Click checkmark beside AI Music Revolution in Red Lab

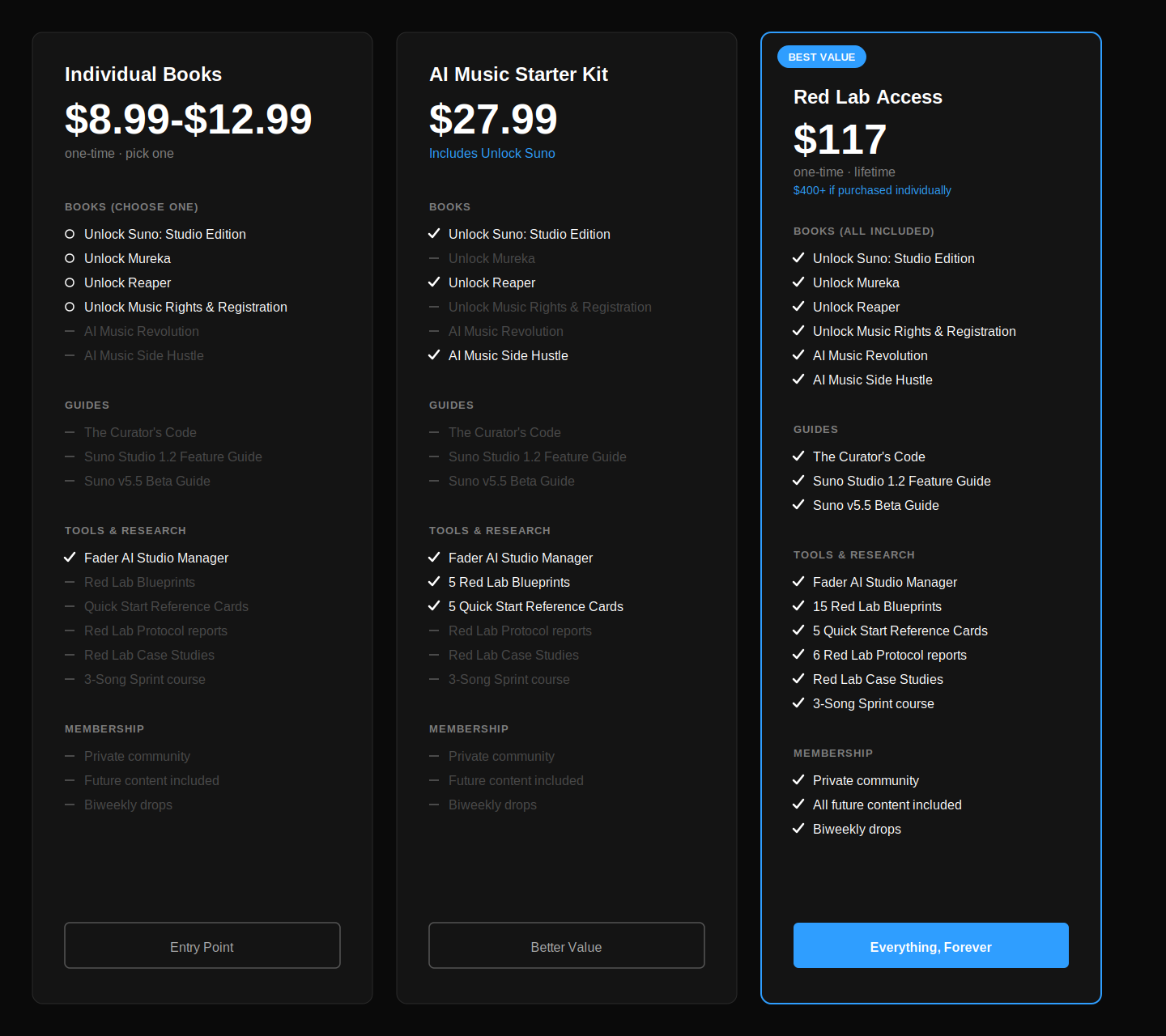click(x=798, y=355)
